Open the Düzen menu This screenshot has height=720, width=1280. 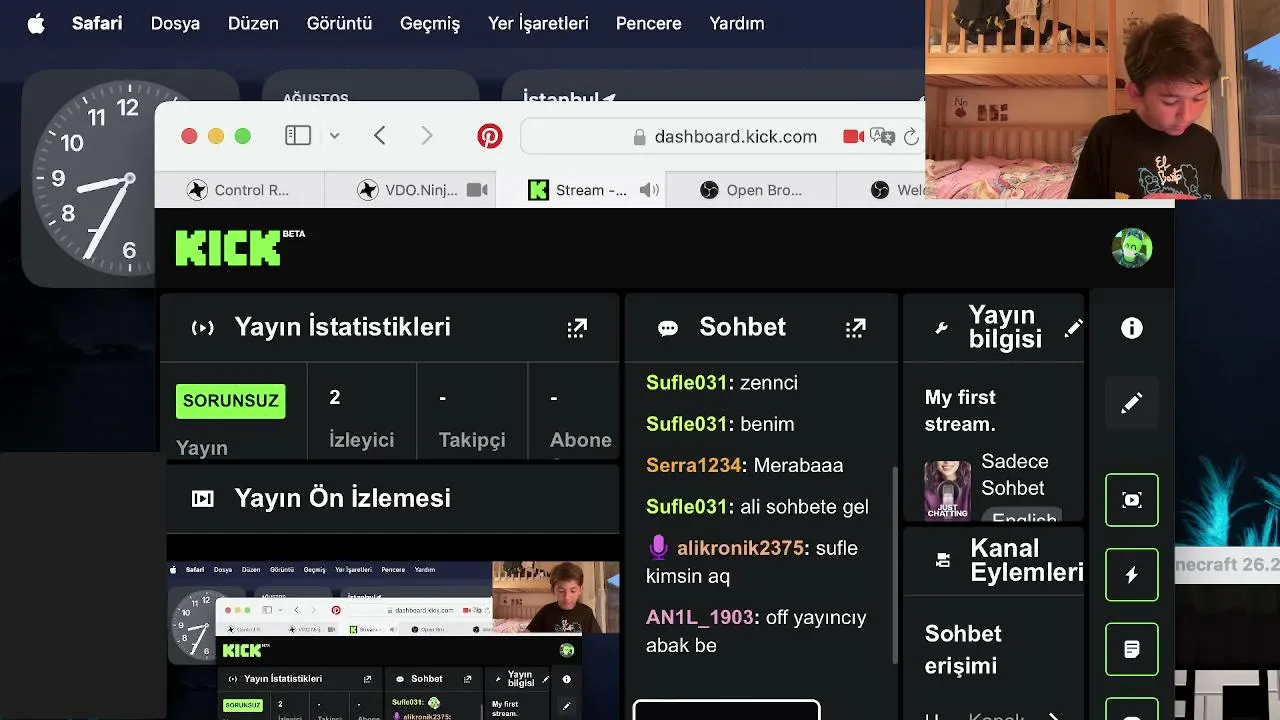pos(253,24)
